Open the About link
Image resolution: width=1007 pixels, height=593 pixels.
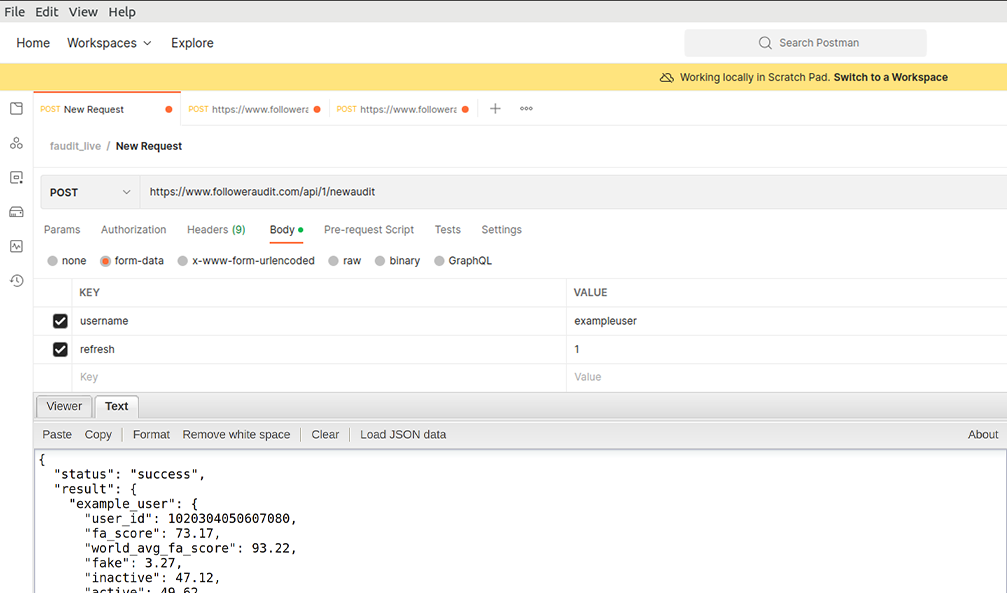(x=983, y=435)
